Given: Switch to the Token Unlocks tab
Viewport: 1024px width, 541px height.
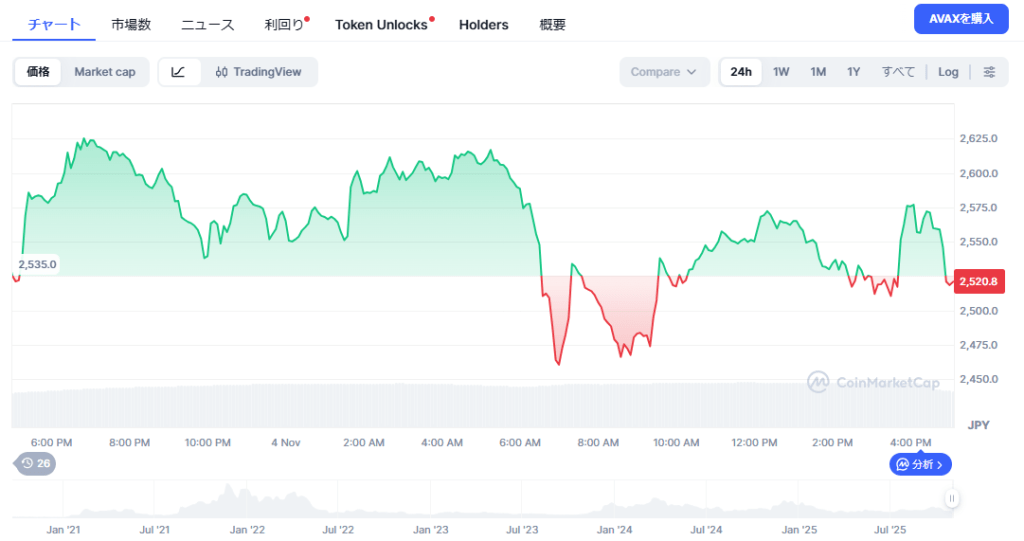Looking at the screenshot, I should click(x=381, y=25).
